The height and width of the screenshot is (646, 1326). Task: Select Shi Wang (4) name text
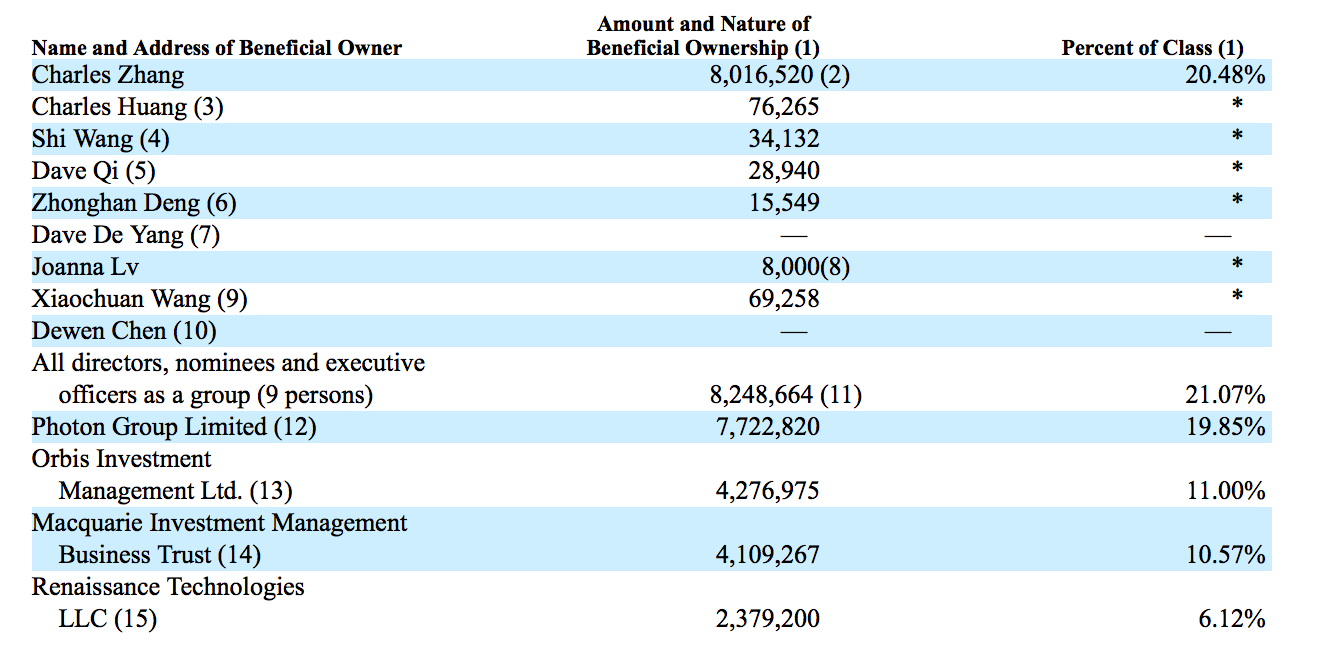101,139
